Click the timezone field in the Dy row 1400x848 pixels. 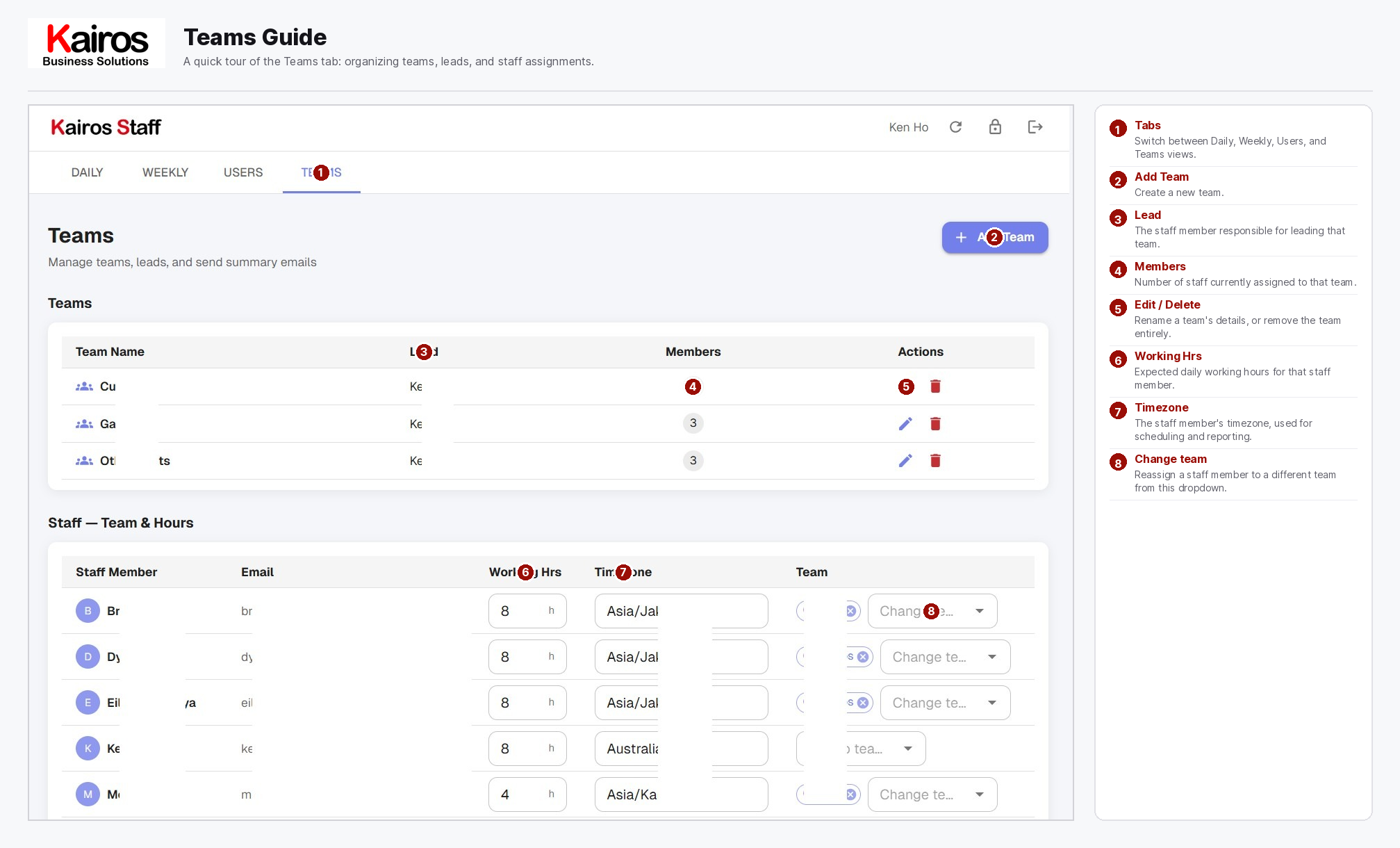(x=682, y=657)
